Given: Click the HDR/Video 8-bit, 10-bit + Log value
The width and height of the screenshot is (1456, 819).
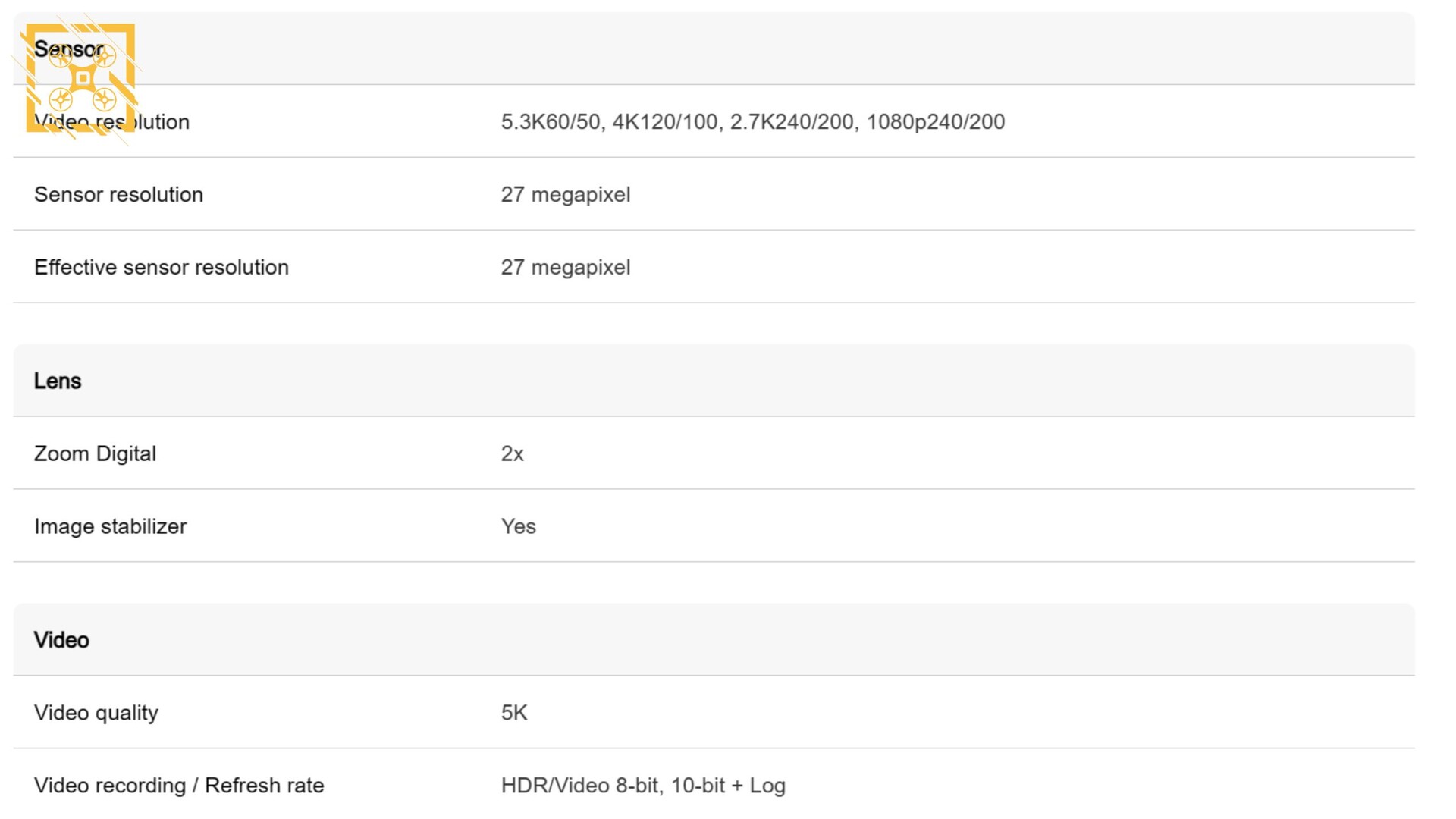Looking at the screenshot, I should pyautogui.click(x=642, y=786).
